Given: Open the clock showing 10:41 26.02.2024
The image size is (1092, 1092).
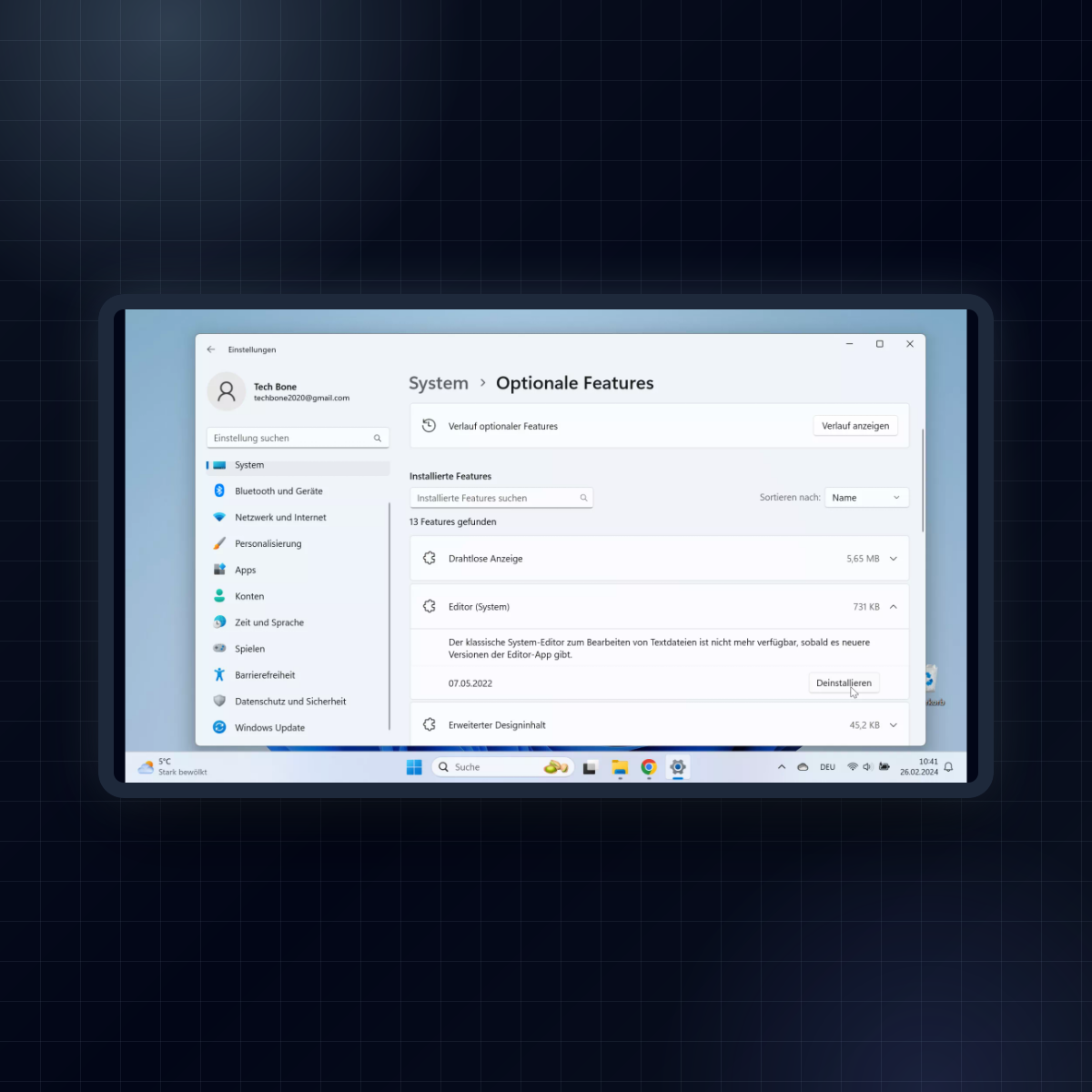Looking at the screenshot, I should [x=919, y=767].
